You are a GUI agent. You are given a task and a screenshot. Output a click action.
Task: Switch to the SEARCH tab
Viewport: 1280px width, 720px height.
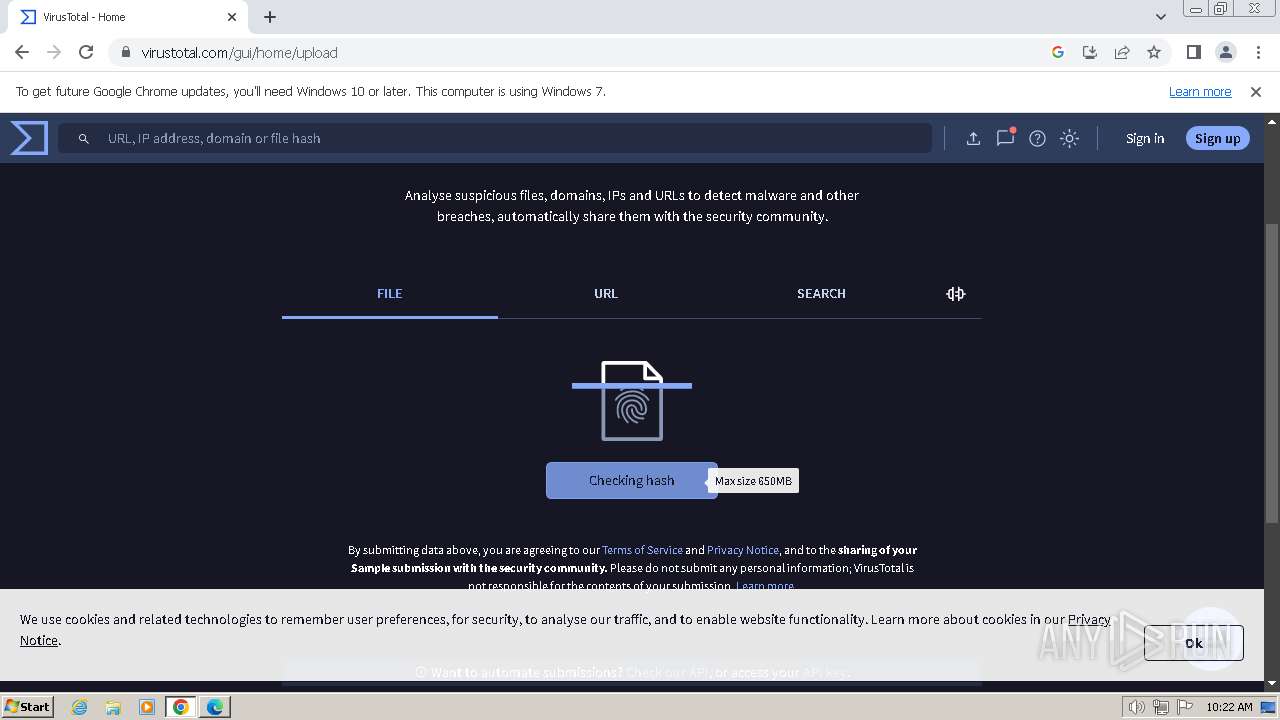pyautogui.click(x=821, y=294)
